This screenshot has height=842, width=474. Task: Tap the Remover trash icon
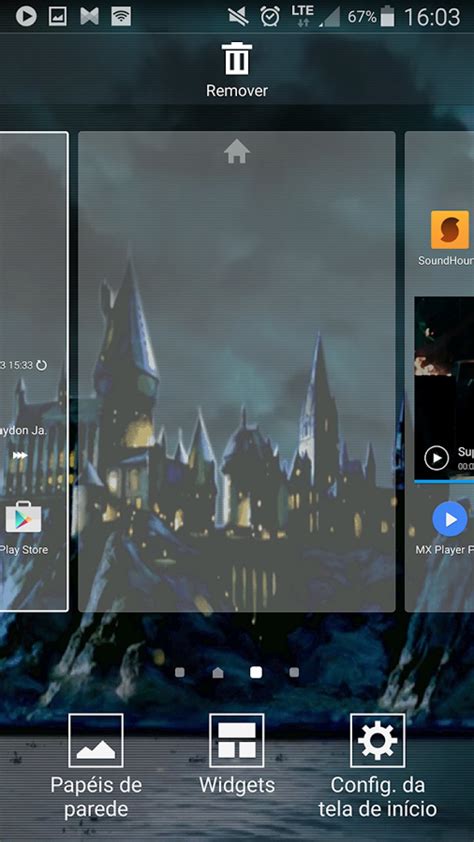point(237,60)
